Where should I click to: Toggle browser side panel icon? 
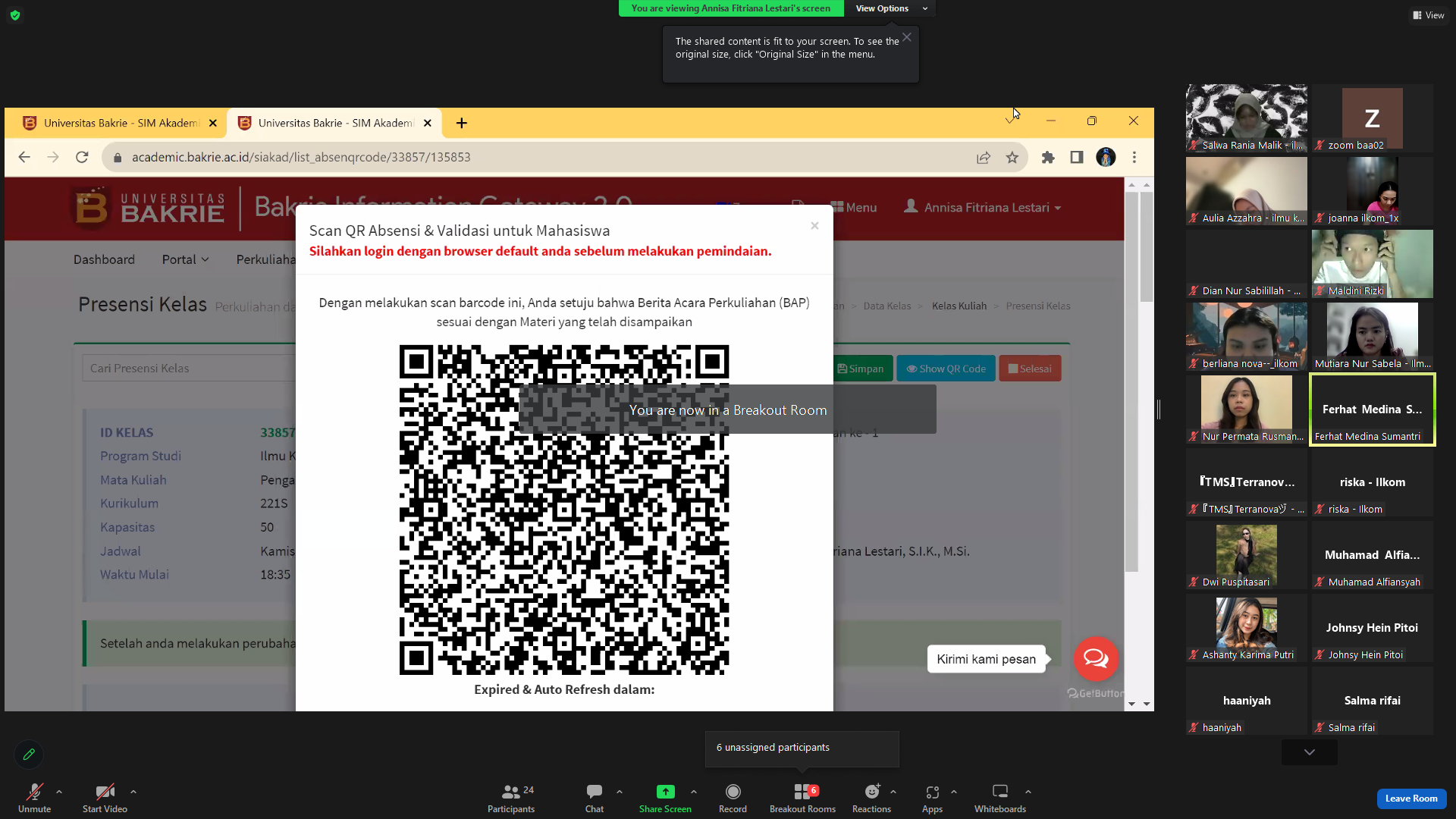coord(1077,157)
